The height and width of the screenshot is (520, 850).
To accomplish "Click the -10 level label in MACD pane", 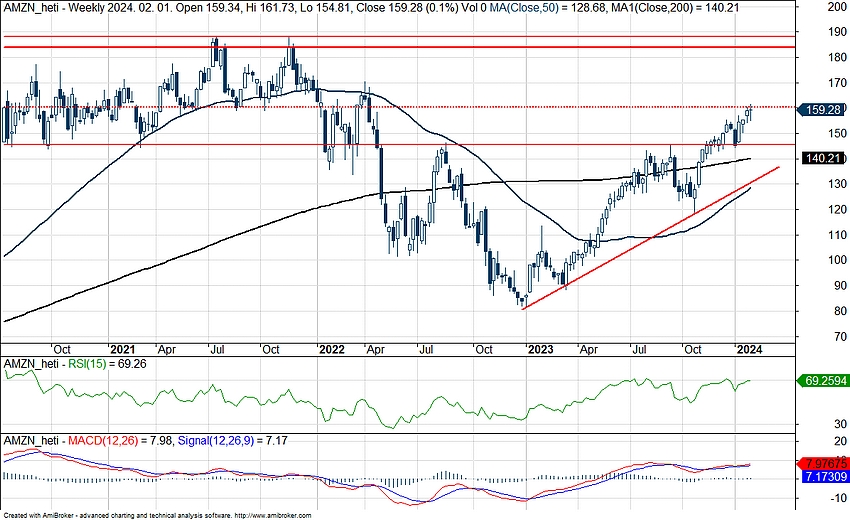I will click(838, 498).
